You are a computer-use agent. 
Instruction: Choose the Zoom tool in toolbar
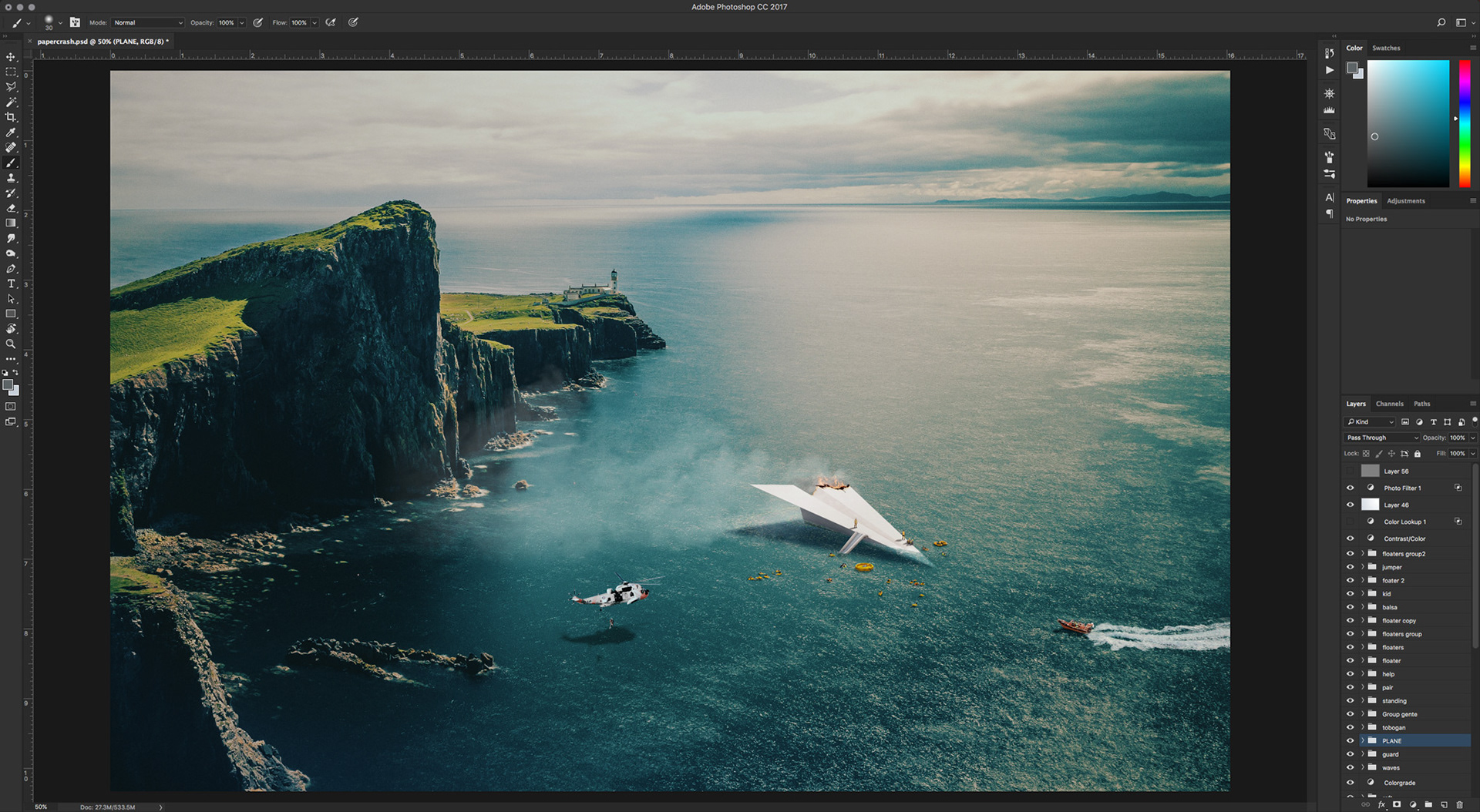pyautogui.click(x=11, y=344)
